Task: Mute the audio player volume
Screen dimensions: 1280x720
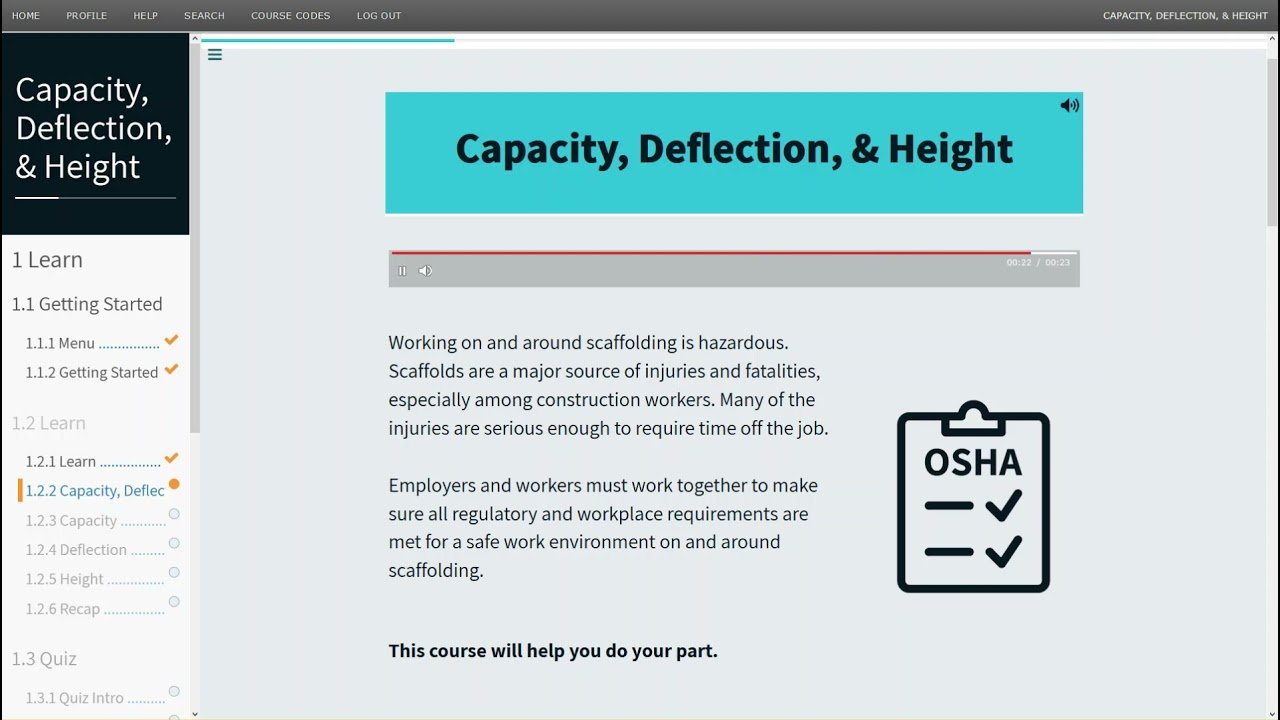Action: 425,271
